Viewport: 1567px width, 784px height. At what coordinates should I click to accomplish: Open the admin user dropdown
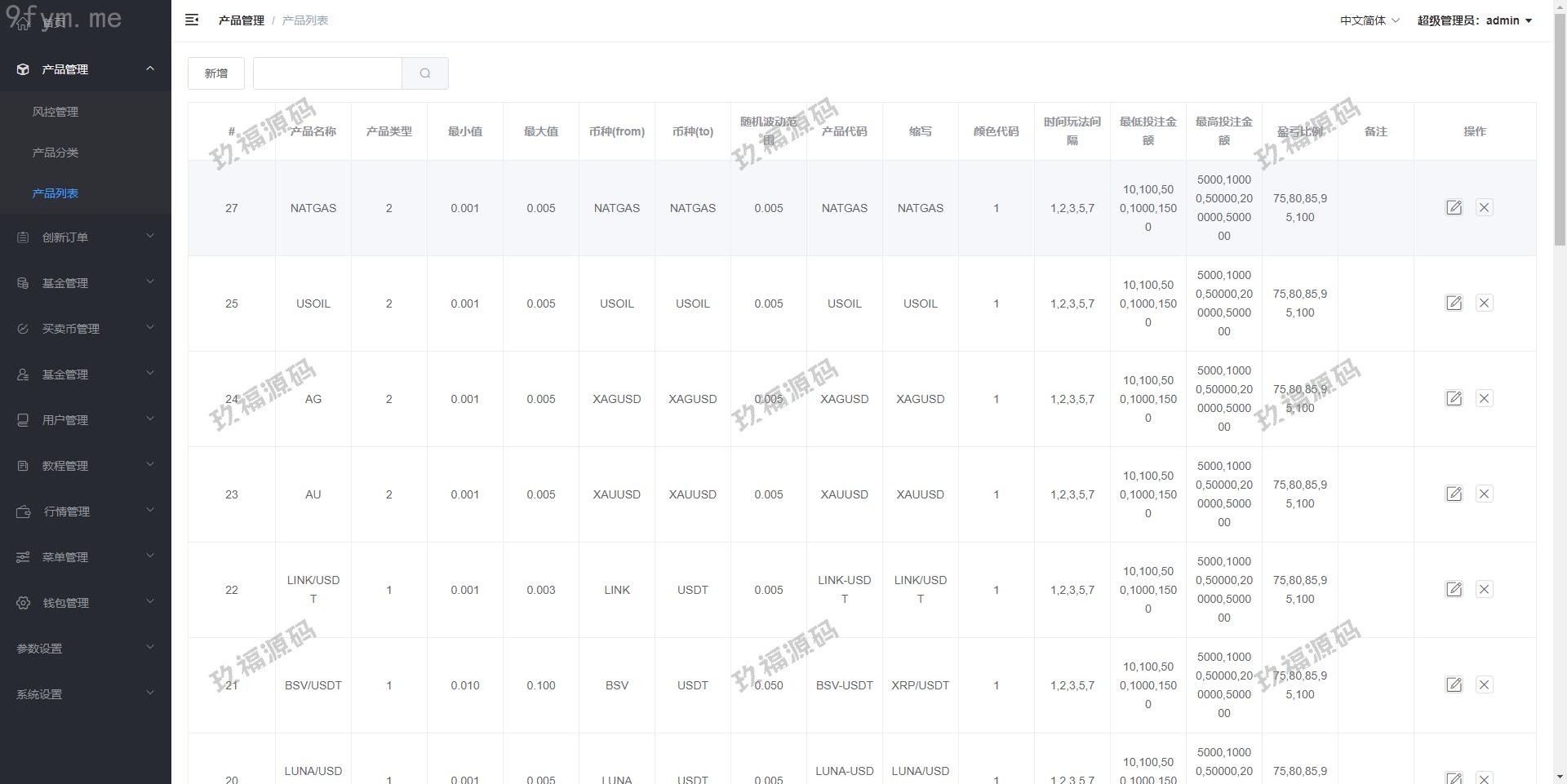pos(1474,20)
